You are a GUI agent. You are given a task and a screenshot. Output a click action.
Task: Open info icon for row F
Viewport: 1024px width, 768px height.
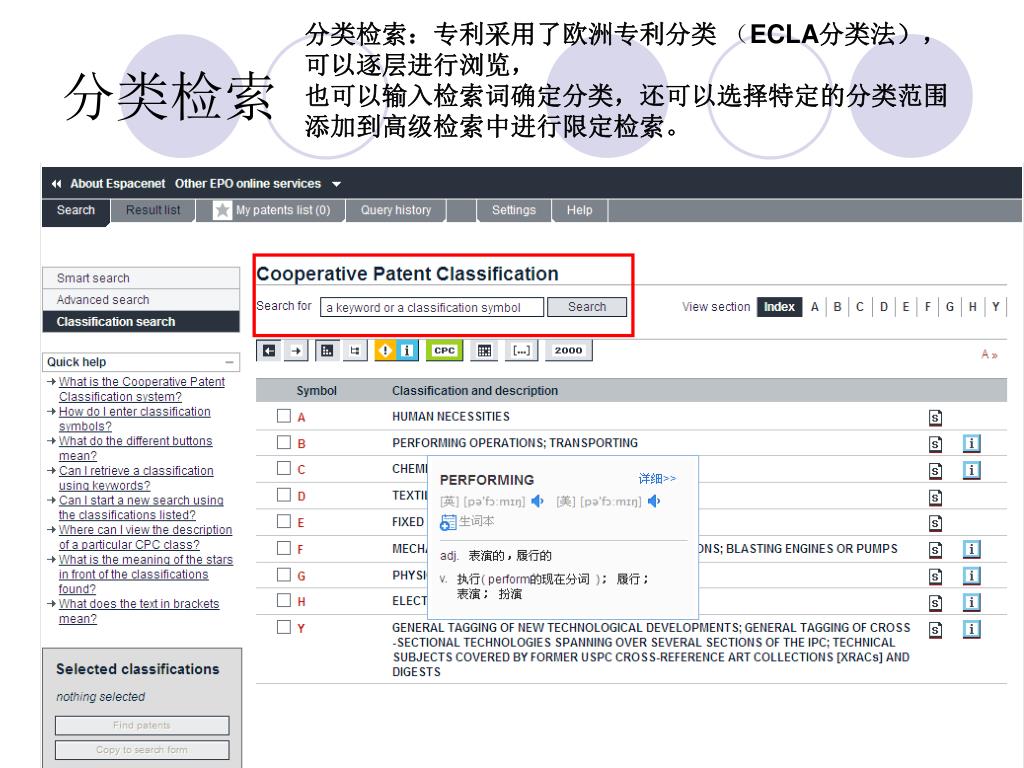(x=971, y=549)
